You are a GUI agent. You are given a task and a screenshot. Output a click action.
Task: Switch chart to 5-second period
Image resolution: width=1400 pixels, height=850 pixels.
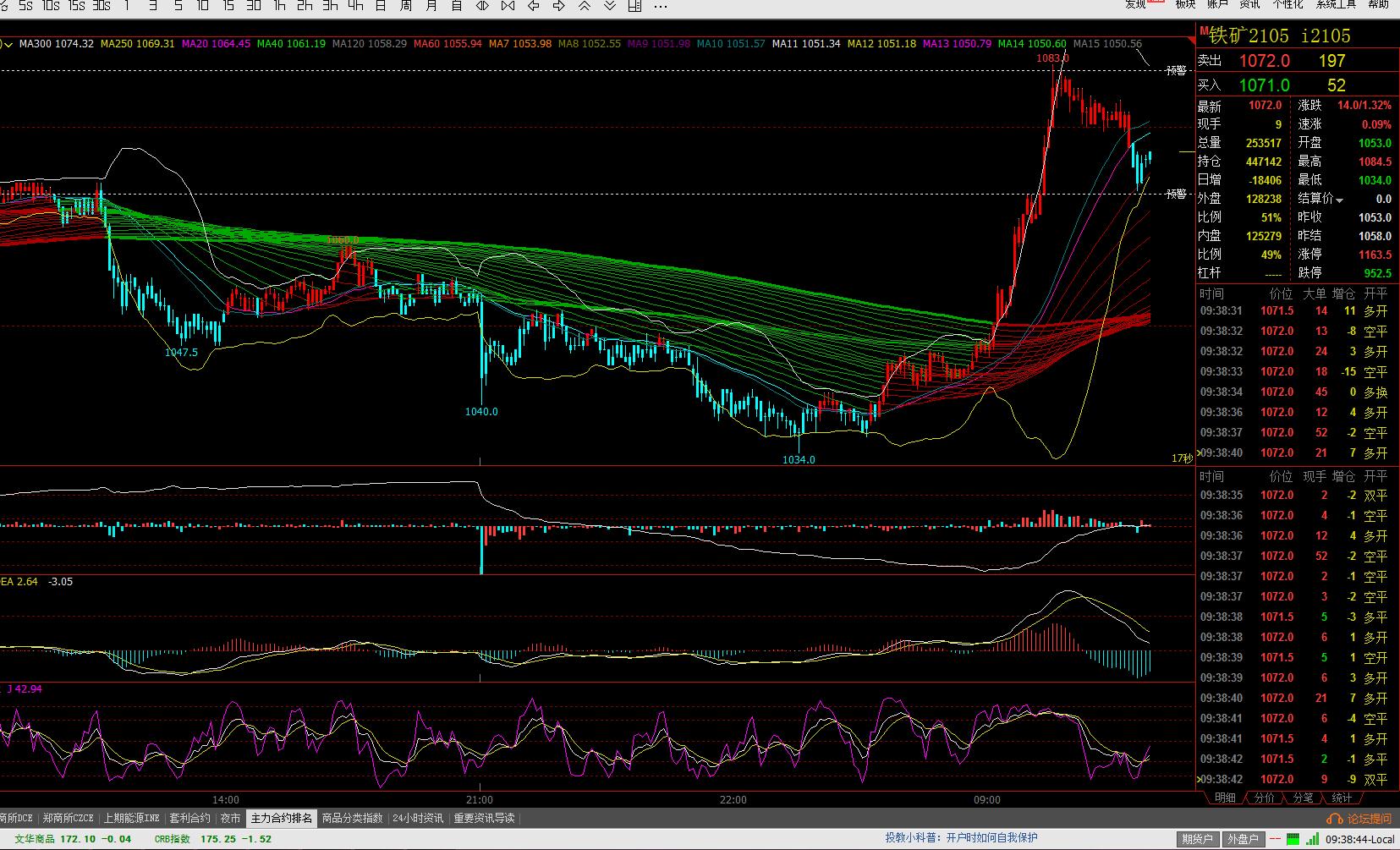(25, 5)
